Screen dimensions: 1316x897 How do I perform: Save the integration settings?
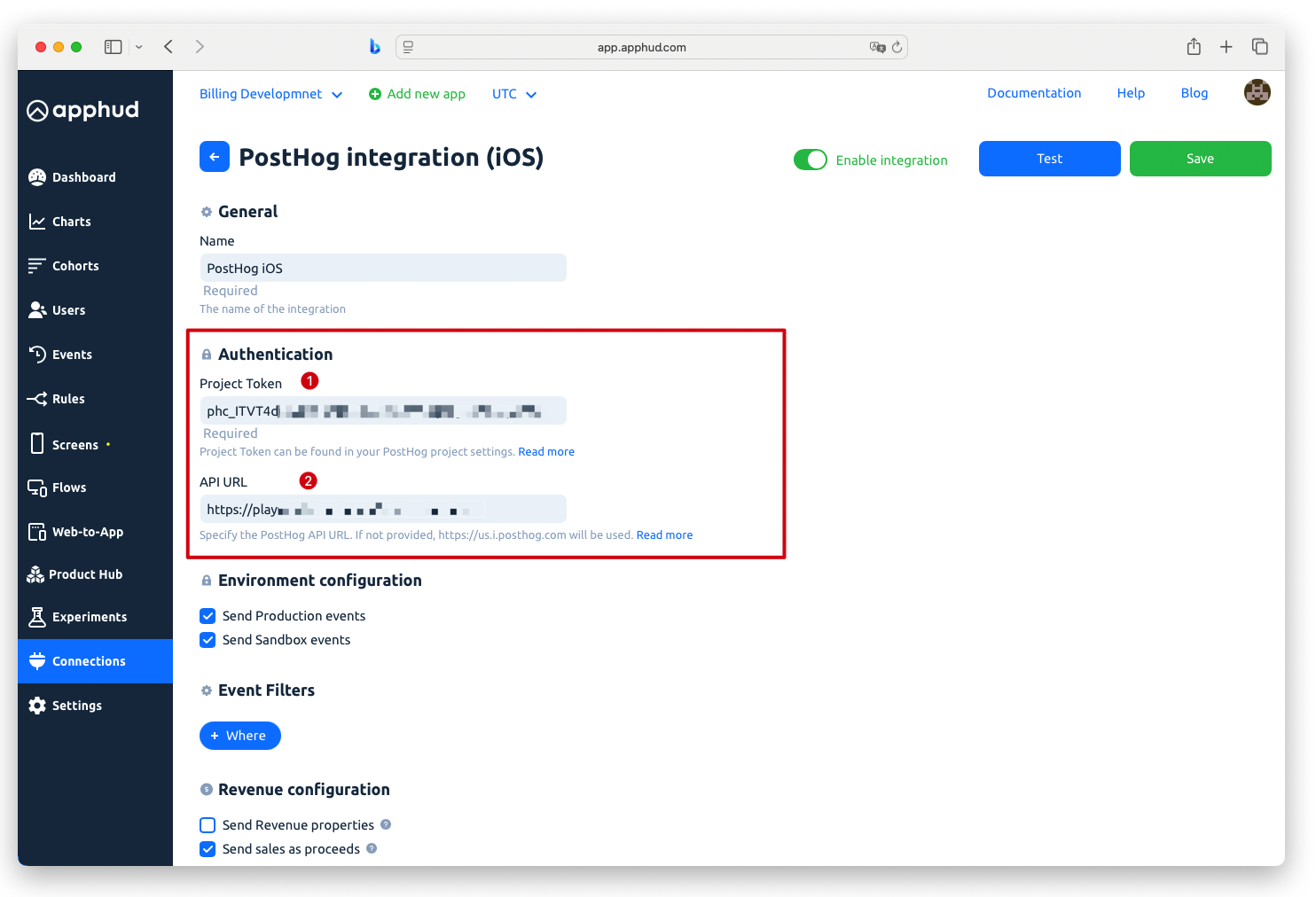pos(1201,159)
